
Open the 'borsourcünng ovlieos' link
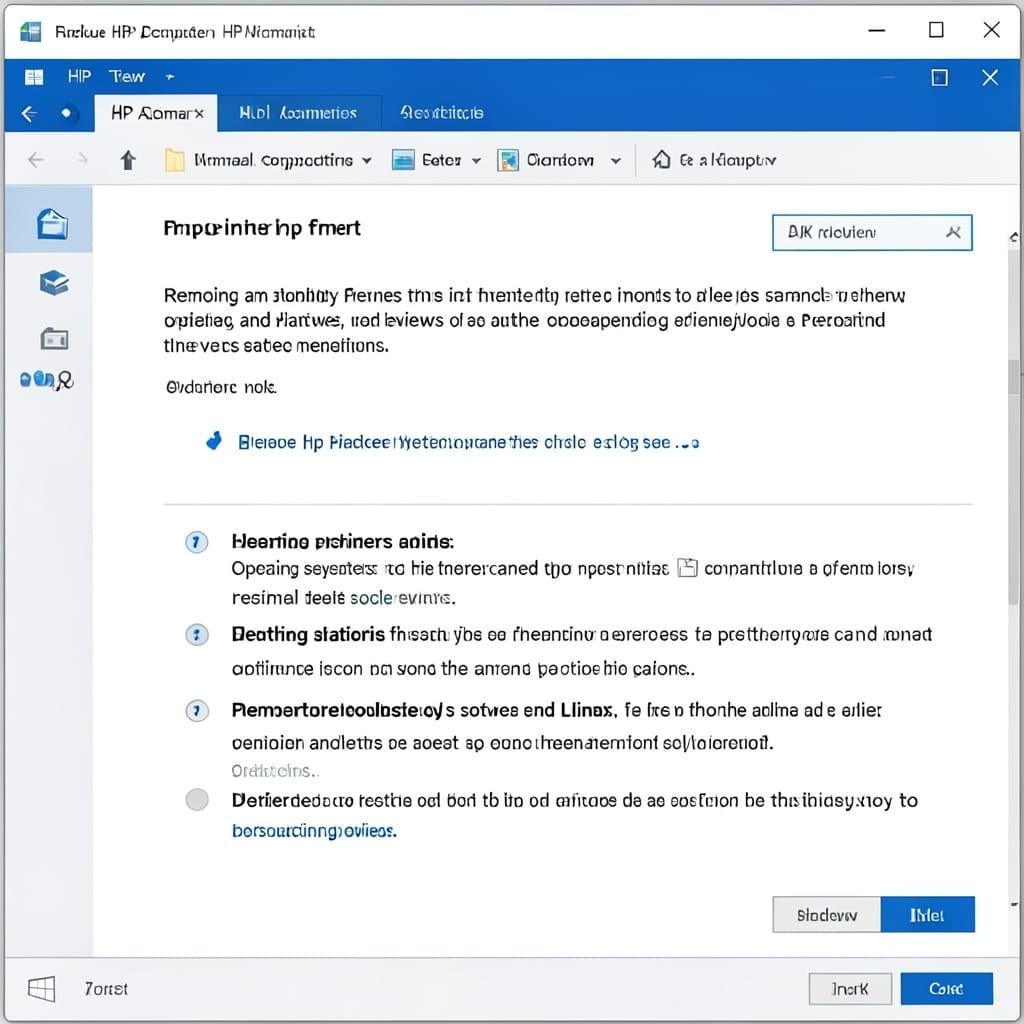314,831
